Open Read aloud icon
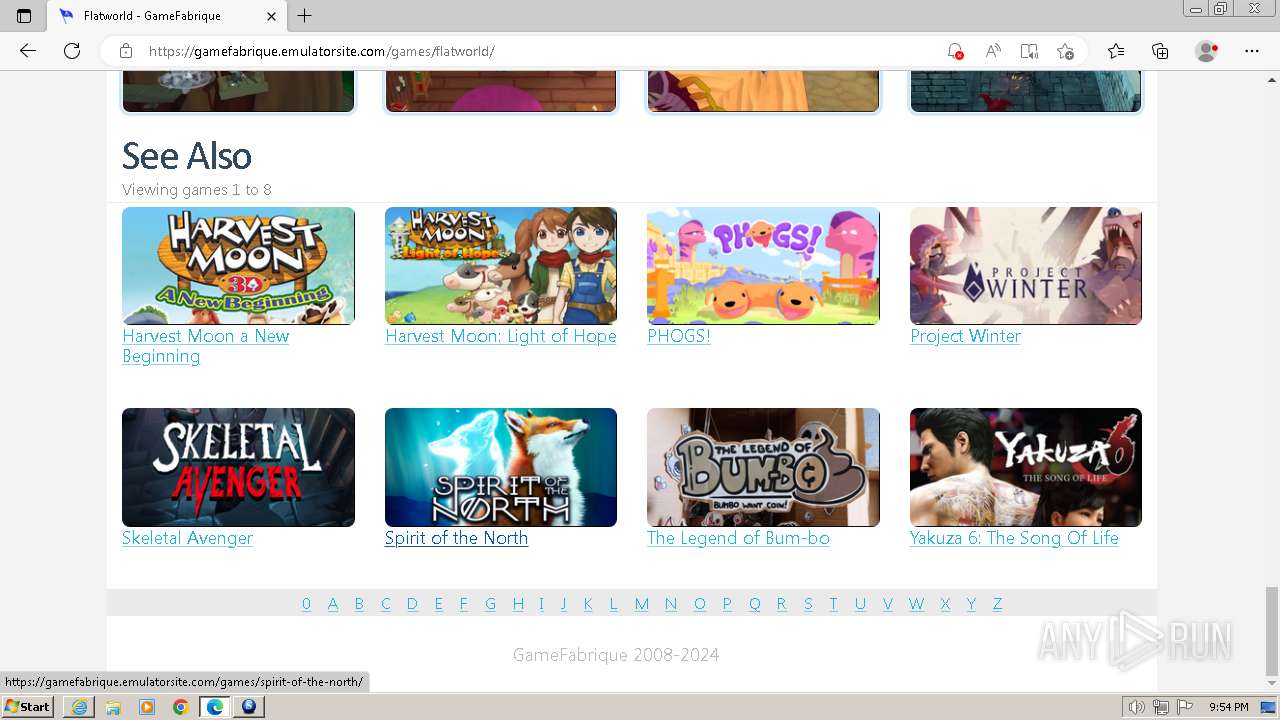The width and height of the screenshot is (1280, 720). coord(993,51)
